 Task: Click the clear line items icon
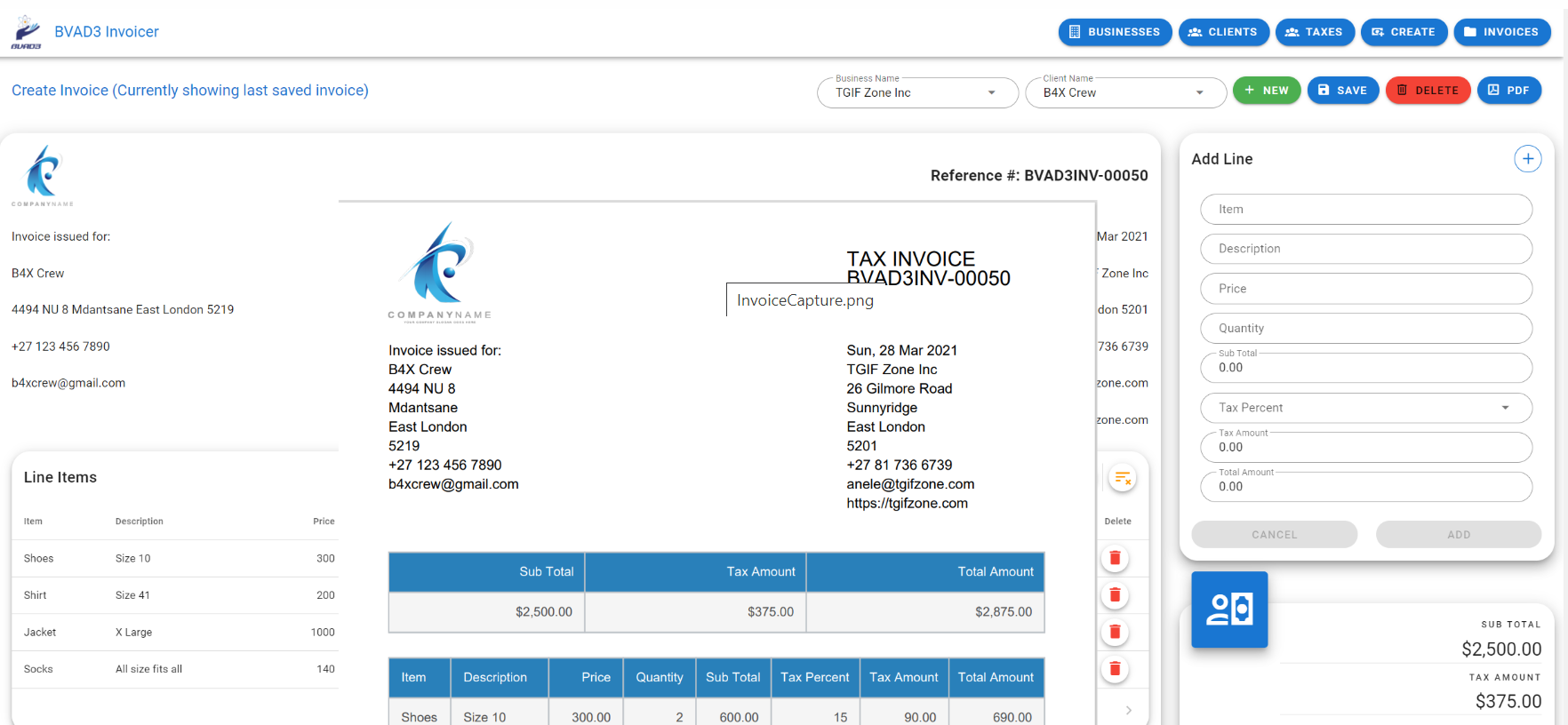coord(1123,478)
